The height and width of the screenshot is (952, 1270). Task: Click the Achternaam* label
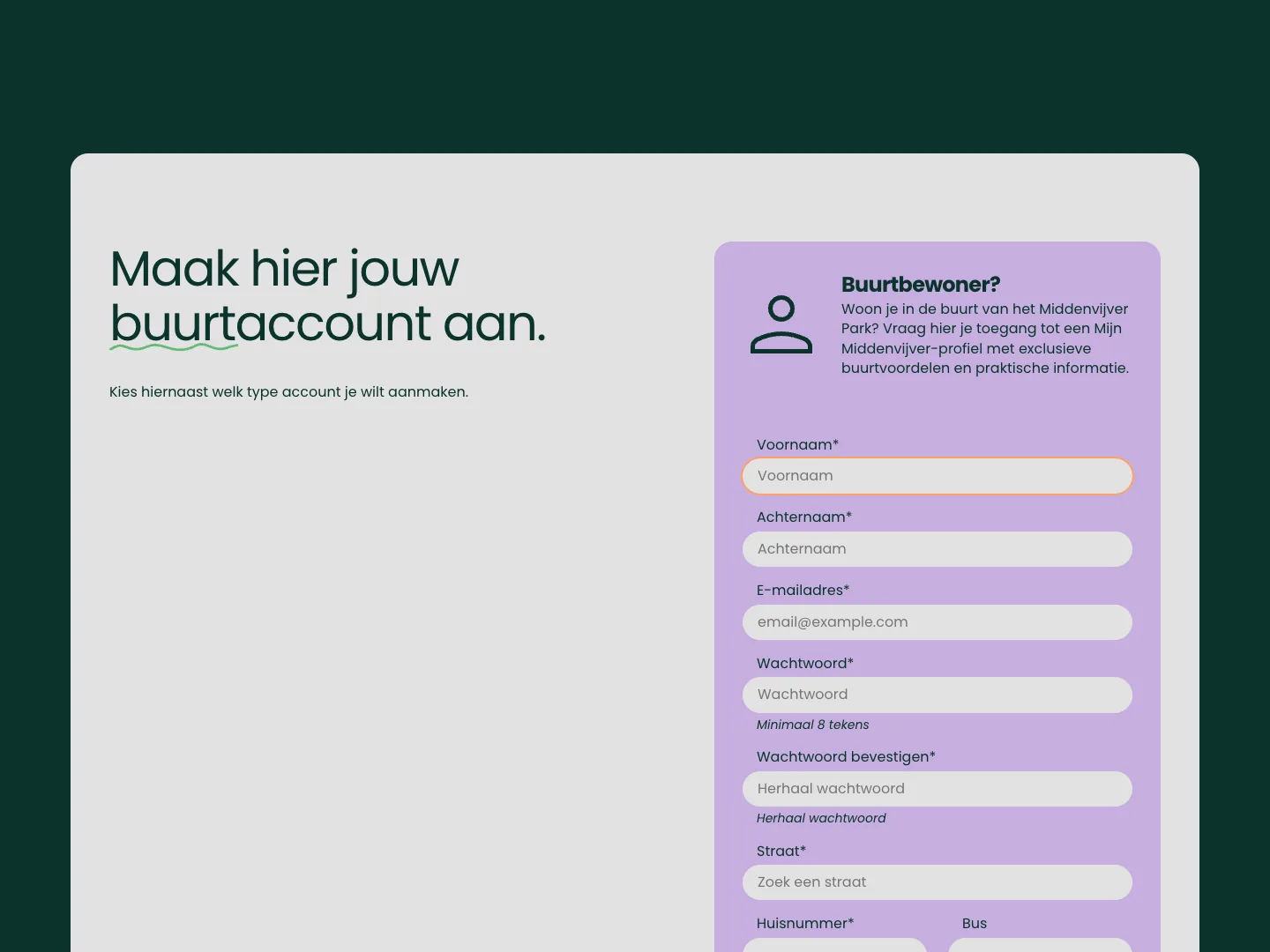pos(804,517)
